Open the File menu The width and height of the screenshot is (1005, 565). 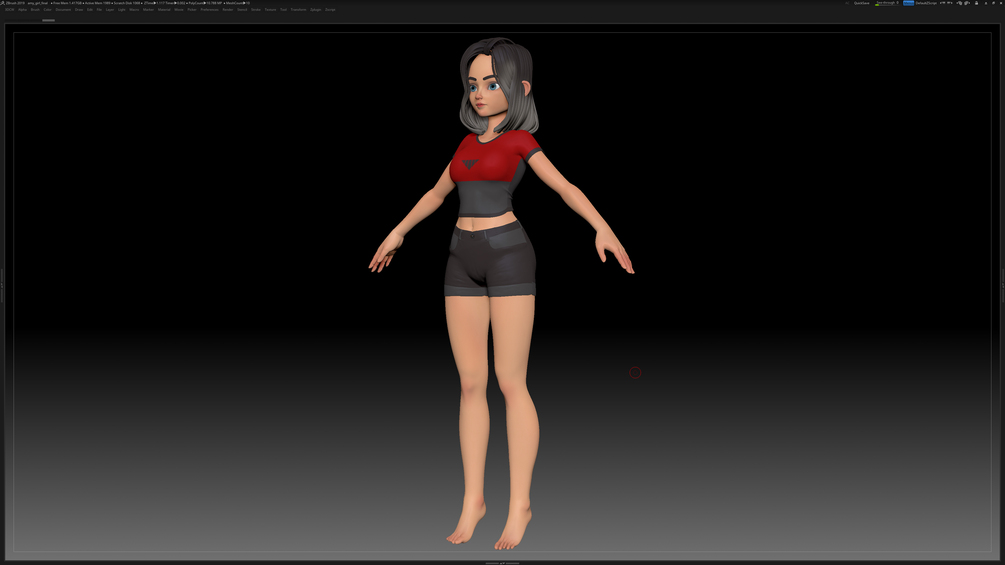click(99, 10)
